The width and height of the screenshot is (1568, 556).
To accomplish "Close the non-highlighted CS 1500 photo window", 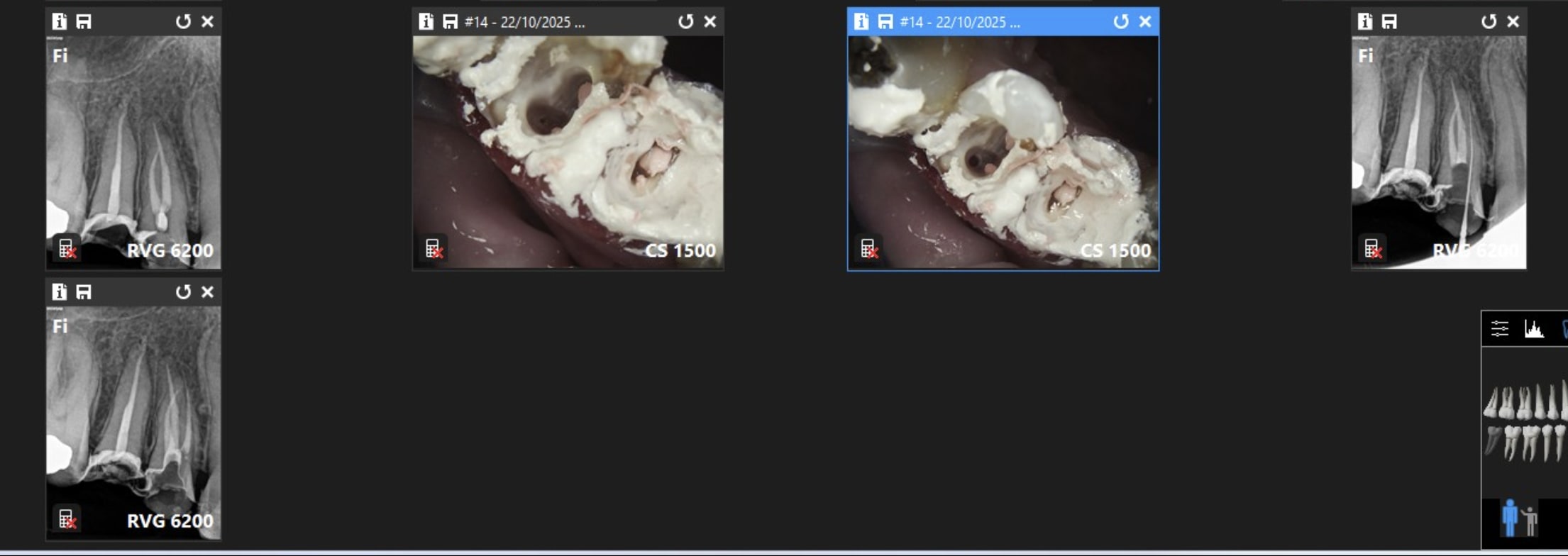I will coord(710,21).
